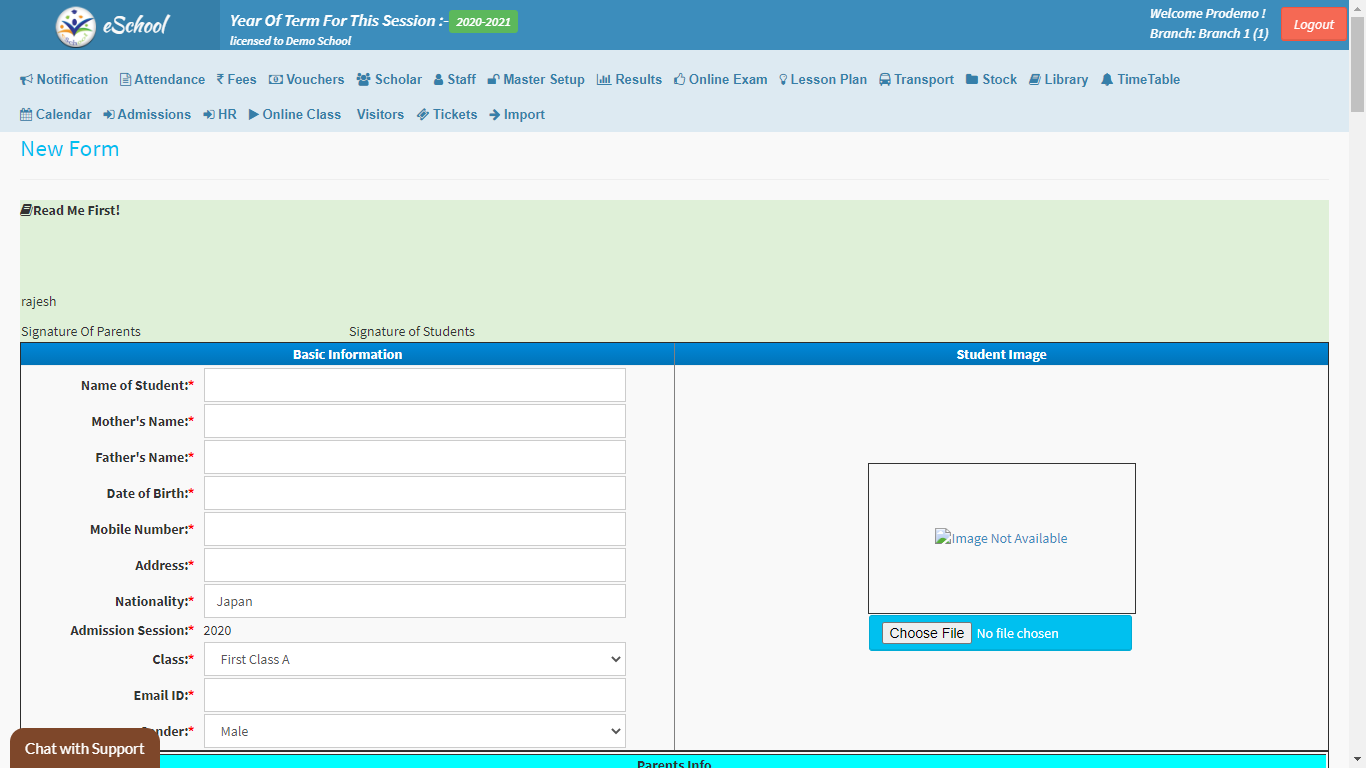The width and height of the screenshot is (1366, 768).
Task: Click the Name of Student input field
Action: coord(414,385)
